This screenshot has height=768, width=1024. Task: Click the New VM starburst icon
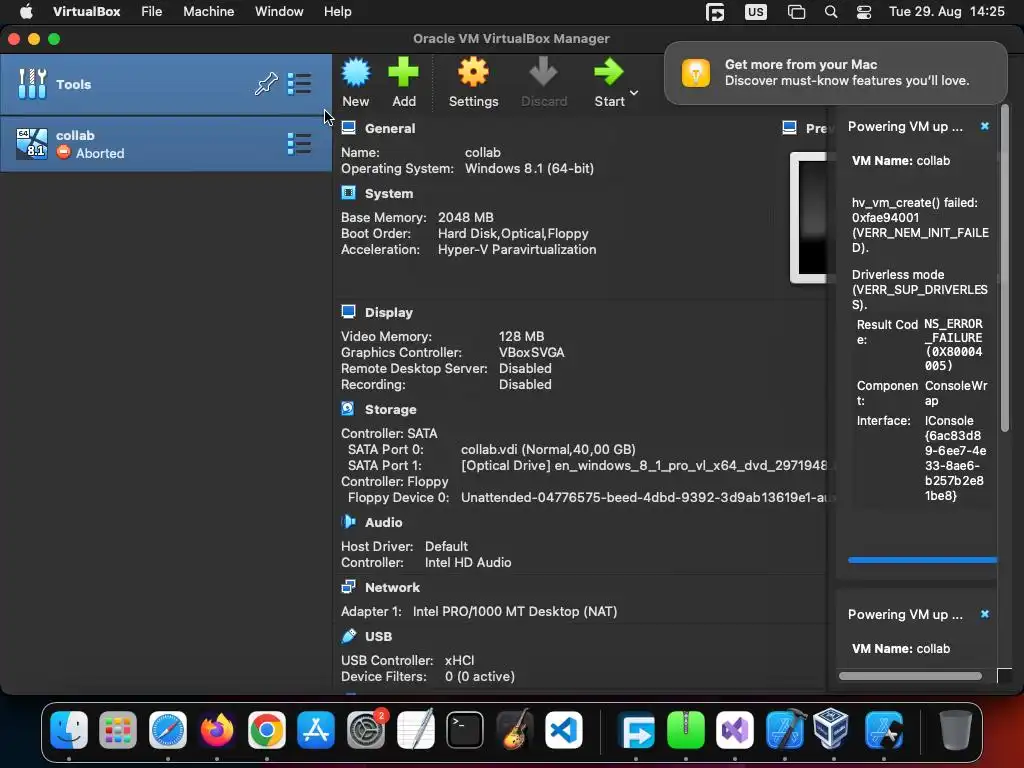[356, 72]
